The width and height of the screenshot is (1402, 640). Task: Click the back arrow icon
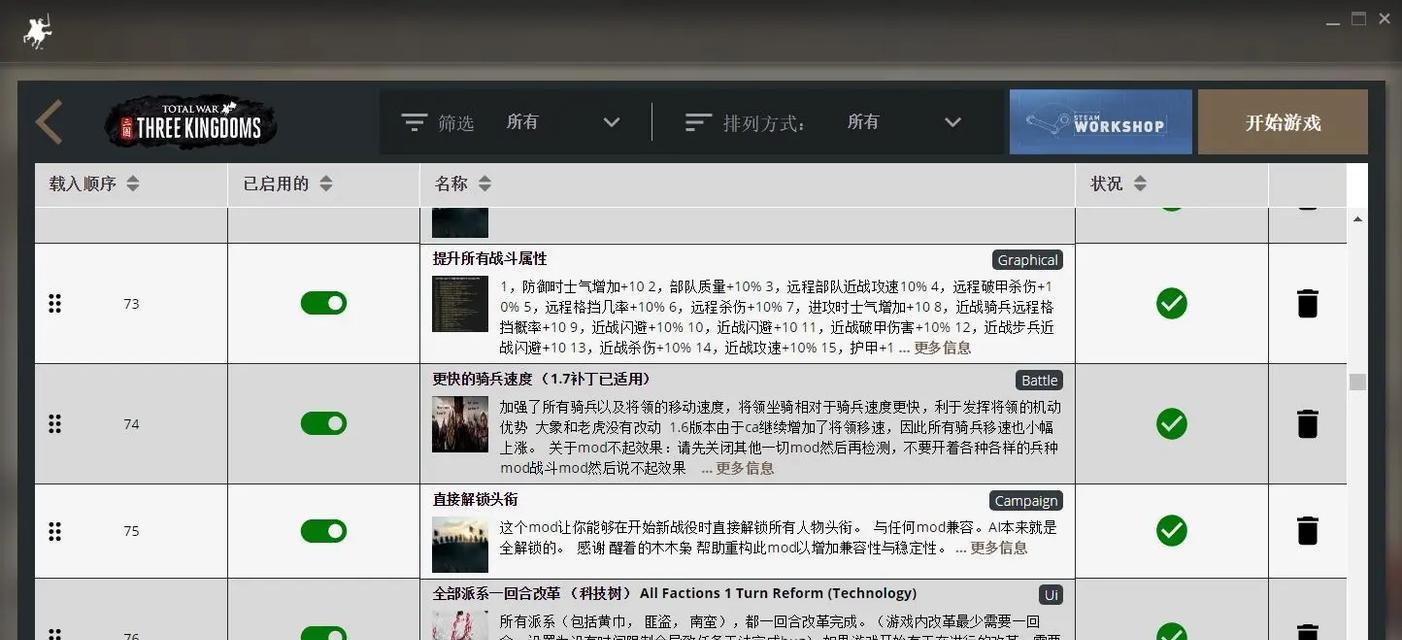[49, 122]
